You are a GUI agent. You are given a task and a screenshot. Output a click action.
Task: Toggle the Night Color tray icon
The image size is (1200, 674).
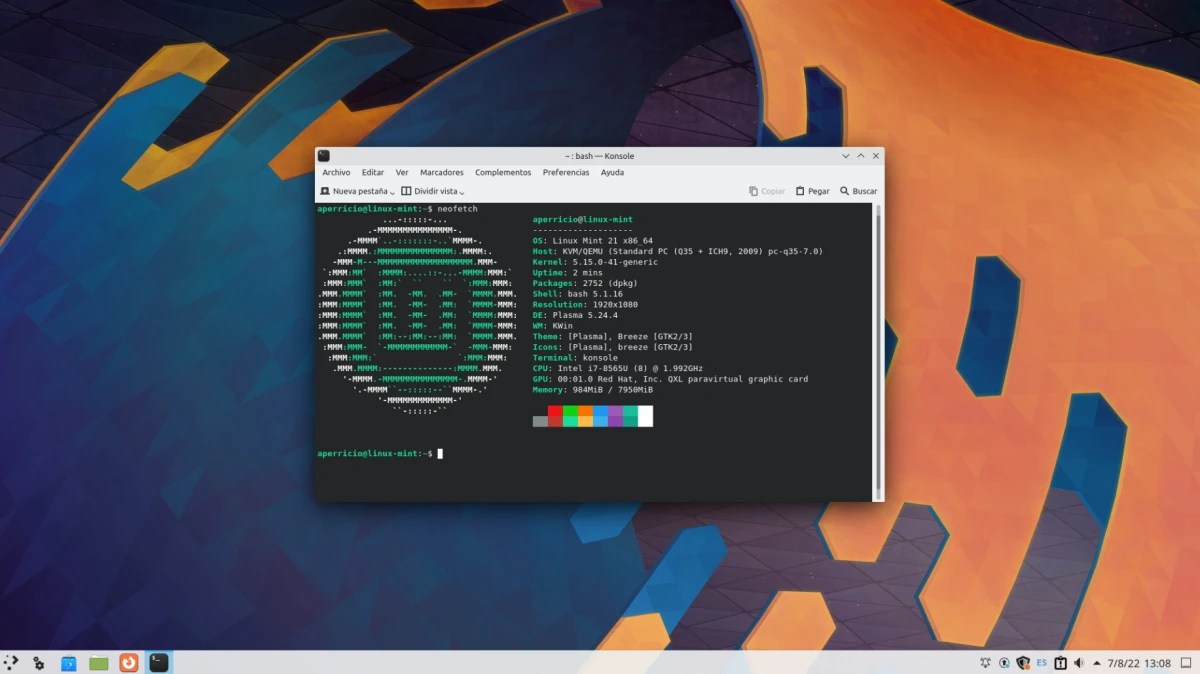[986, 662]
